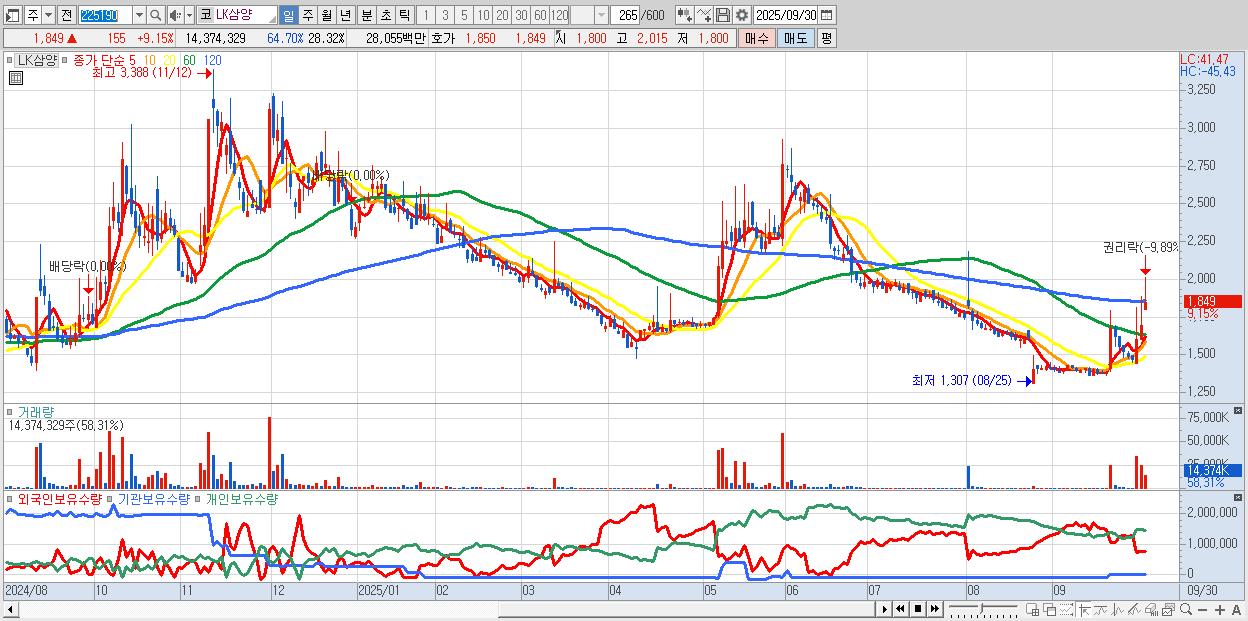Select interval 5 tab

point(464,15)
